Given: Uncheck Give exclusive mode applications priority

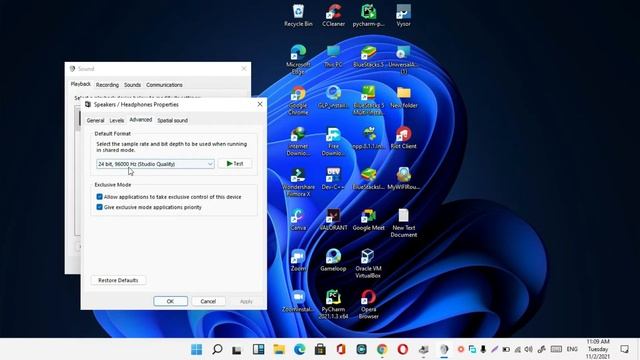Looking at the screenshot, I should click(99, 207).
